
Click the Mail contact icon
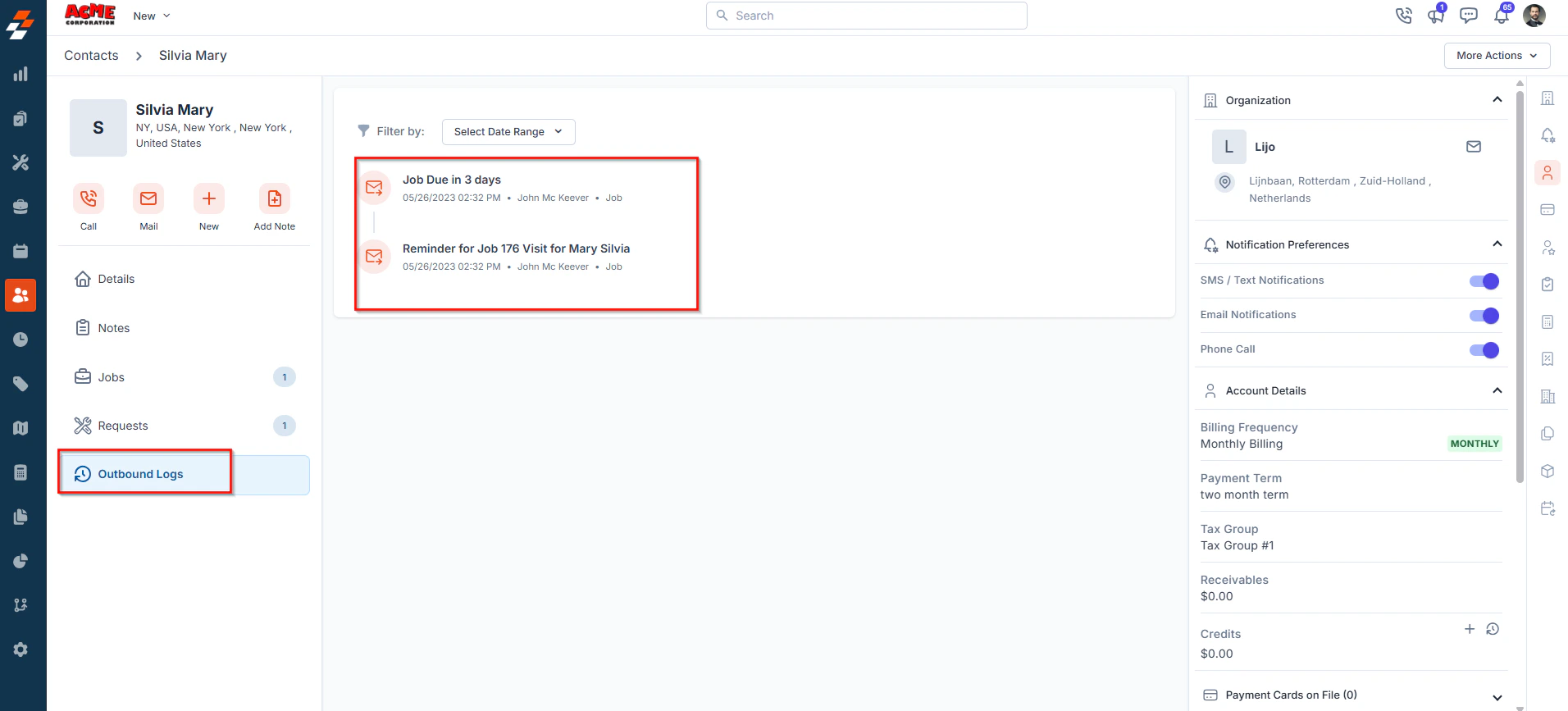pos(148,198)
